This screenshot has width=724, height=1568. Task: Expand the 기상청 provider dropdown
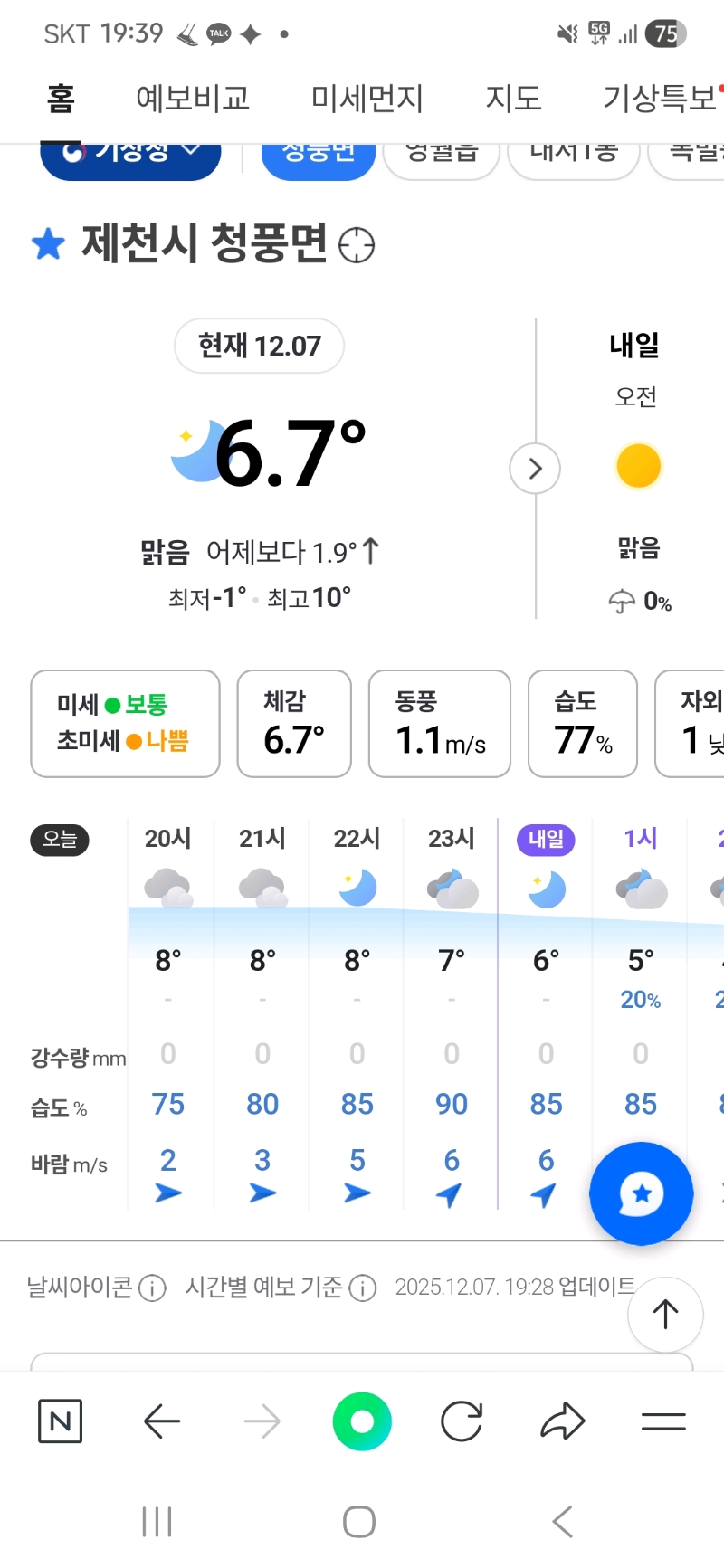131,155
